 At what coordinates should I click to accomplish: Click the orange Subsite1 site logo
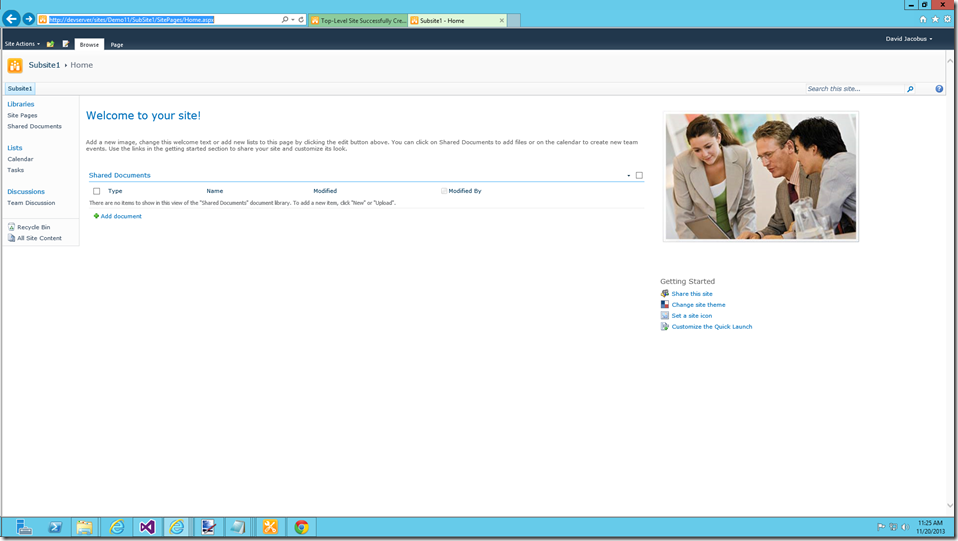[15, 65]
